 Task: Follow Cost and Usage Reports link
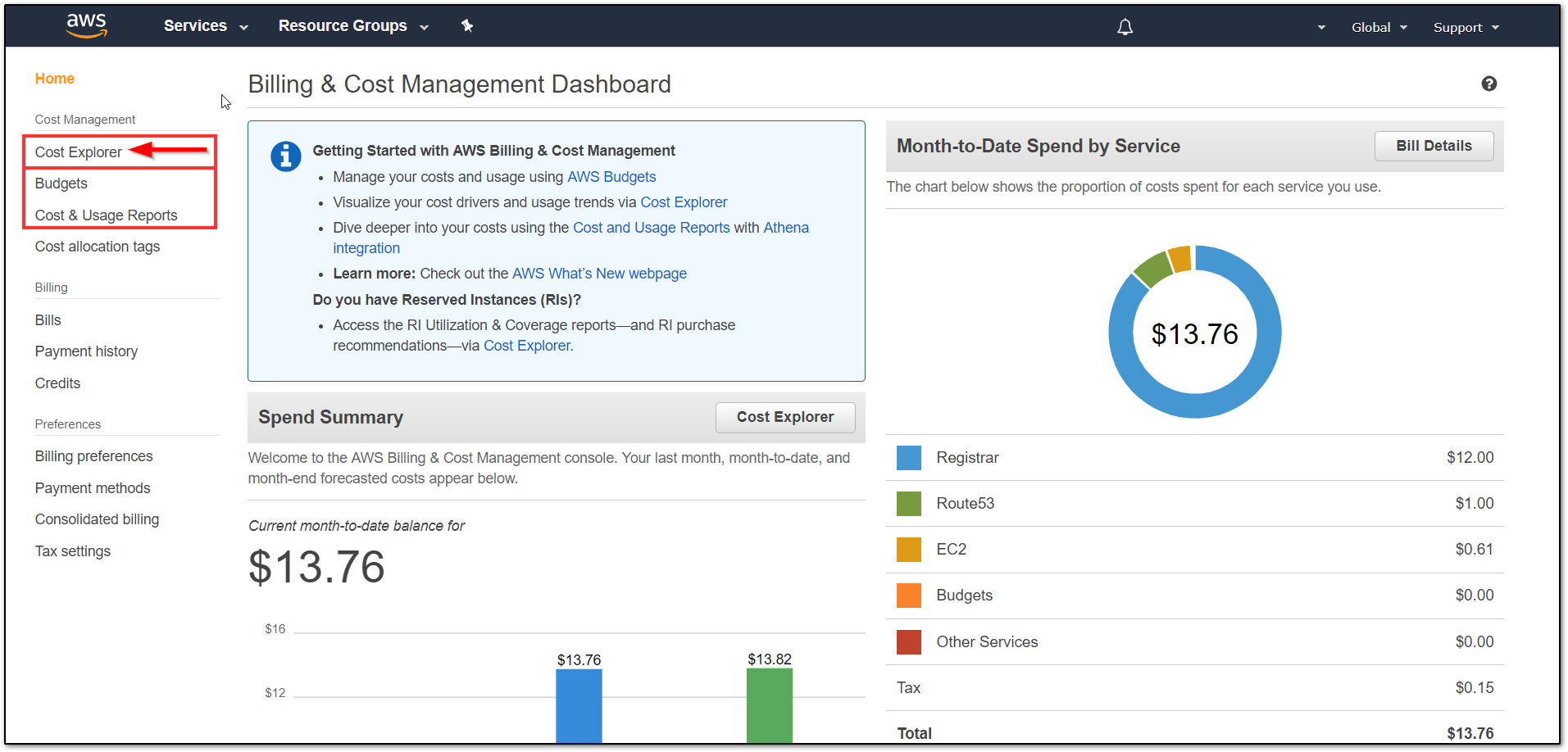(652, 228)
